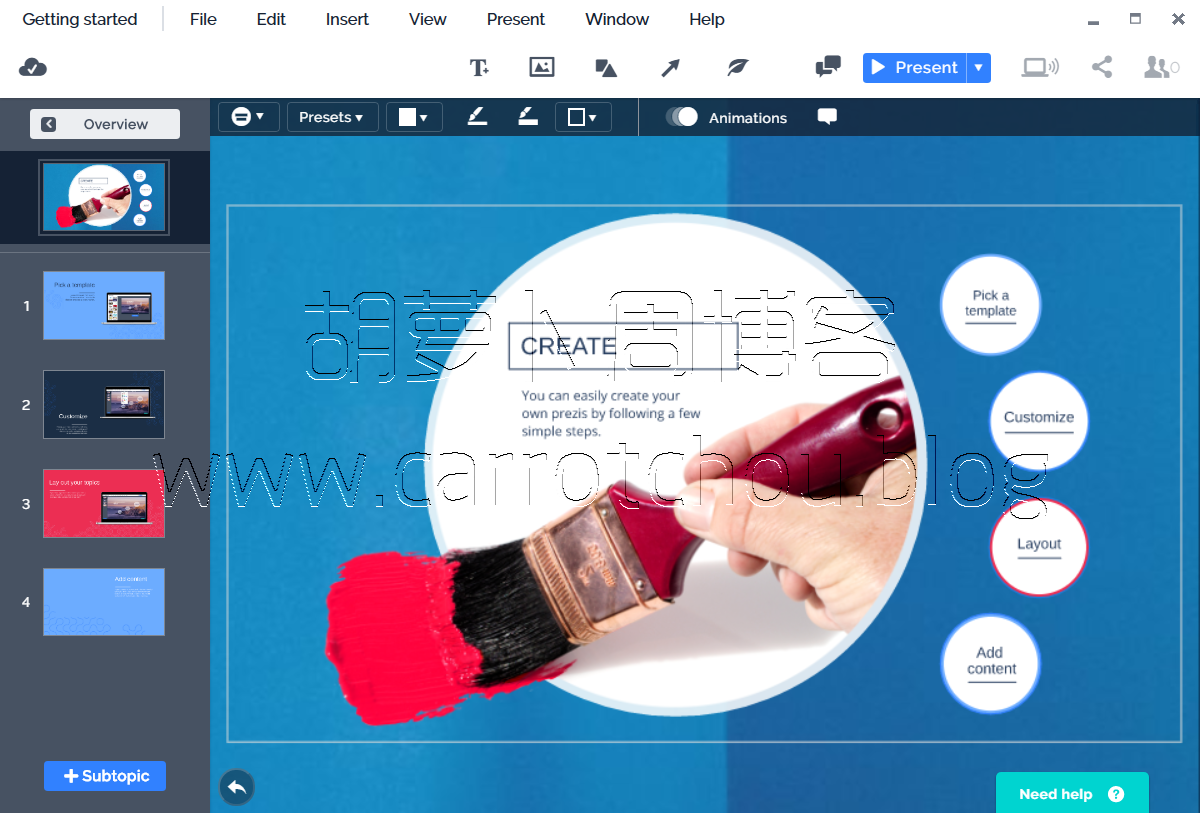Go back with the Overview button

(105, 124)
